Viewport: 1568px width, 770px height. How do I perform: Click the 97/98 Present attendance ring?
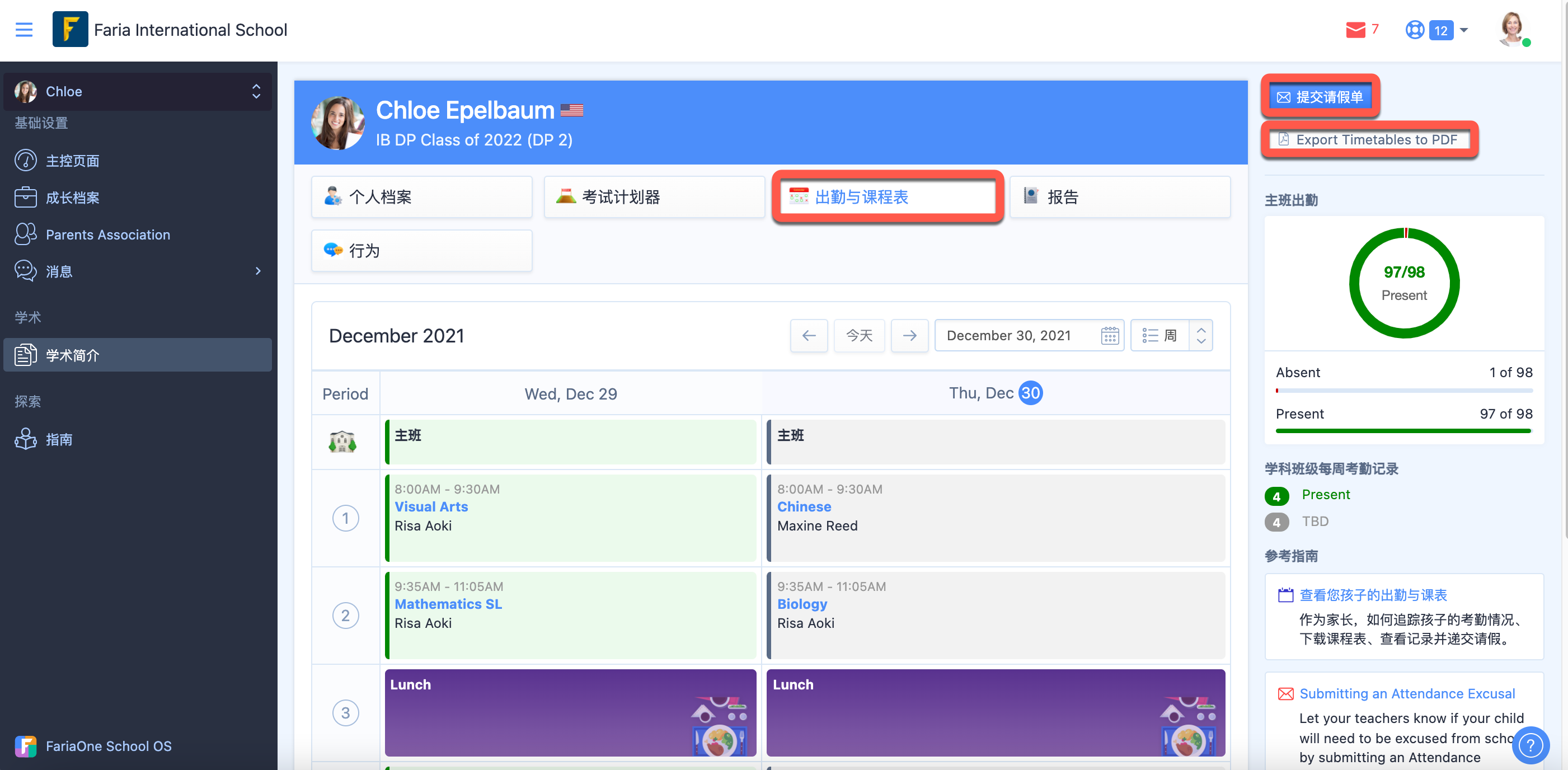[x=1403, y=283]
